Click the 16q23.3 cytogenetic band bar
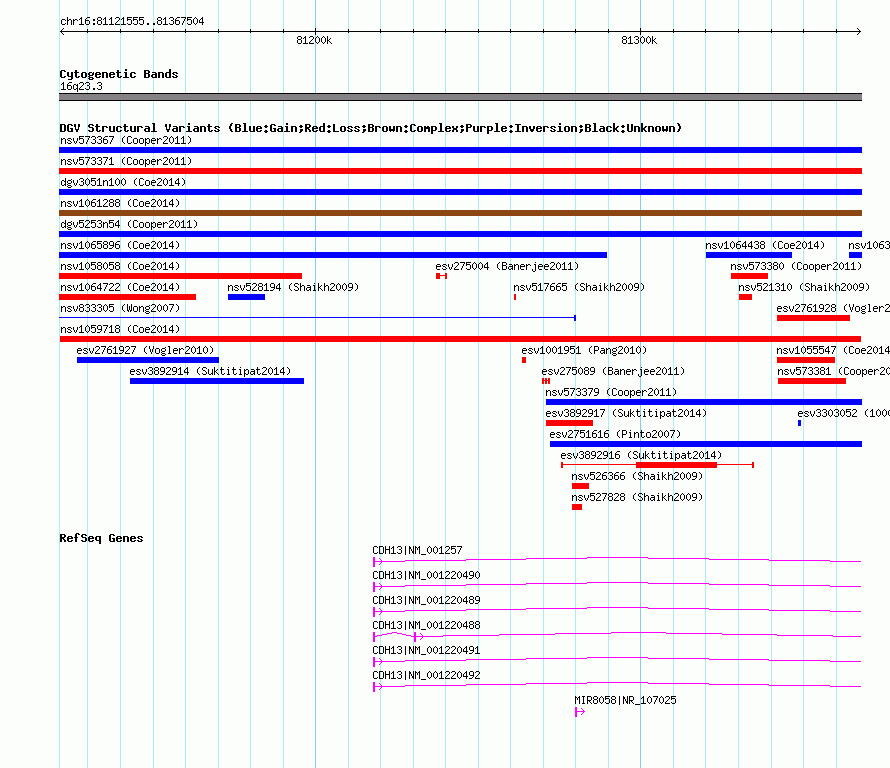This screenshot has width=890, height=768. [460, 98]
